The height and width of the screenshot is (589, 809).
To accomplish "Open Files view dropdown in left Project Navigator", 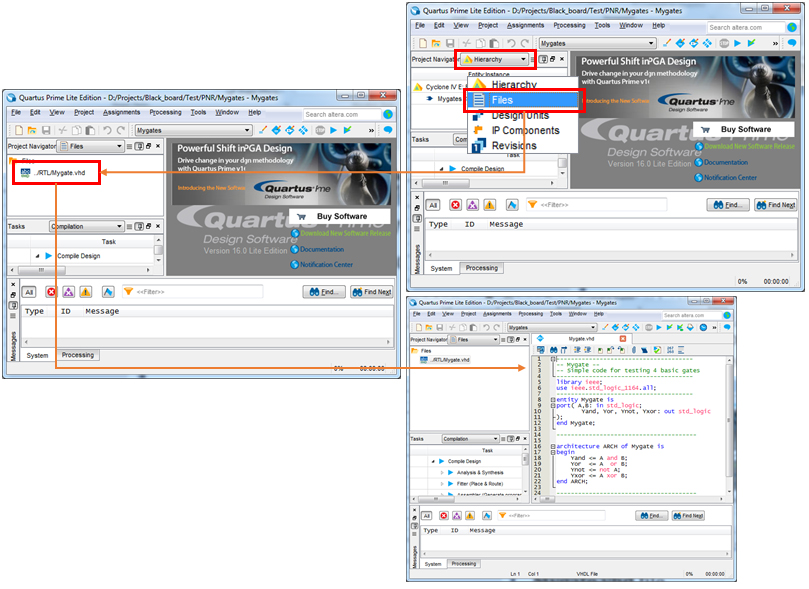I will pyautogui.click(x=91, y=146).
